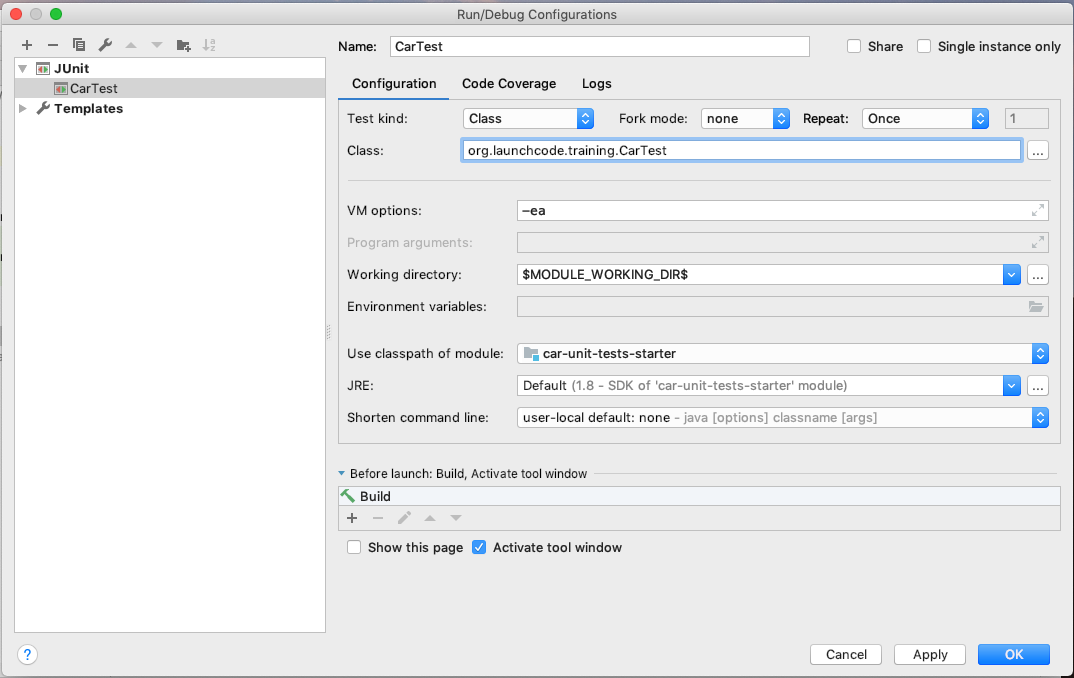Viewport: 1074px width, 678px height.
Task: Switch to the Code Coverage tab
Action: point(509,84)
